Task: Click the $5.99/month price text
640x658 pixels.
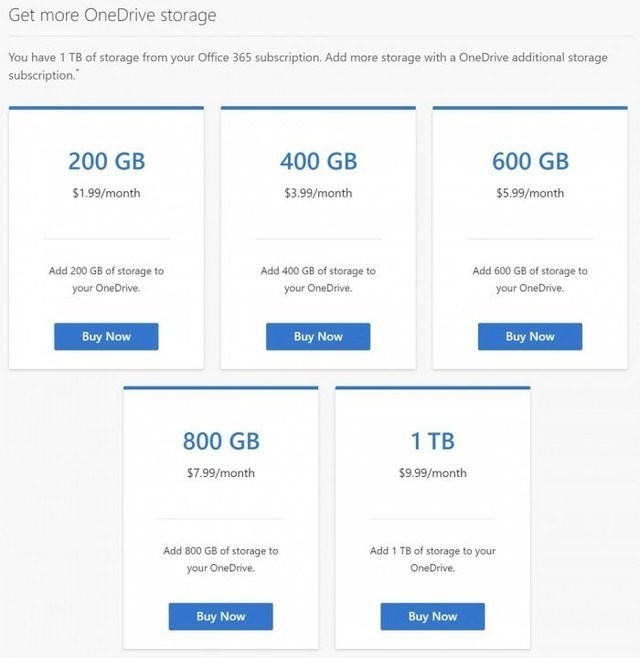Action: [x=530, y=193]
